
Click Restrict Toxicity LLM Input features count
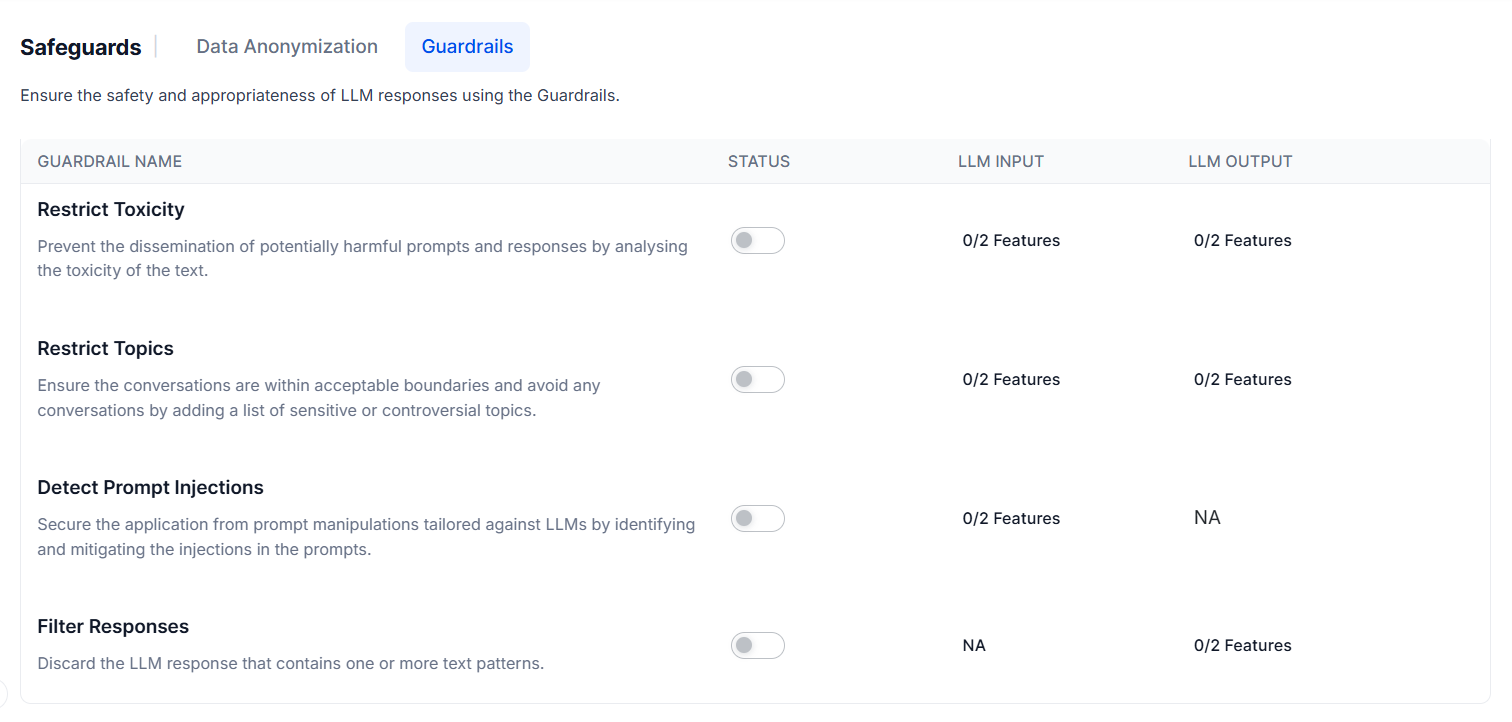(1011, 241)
